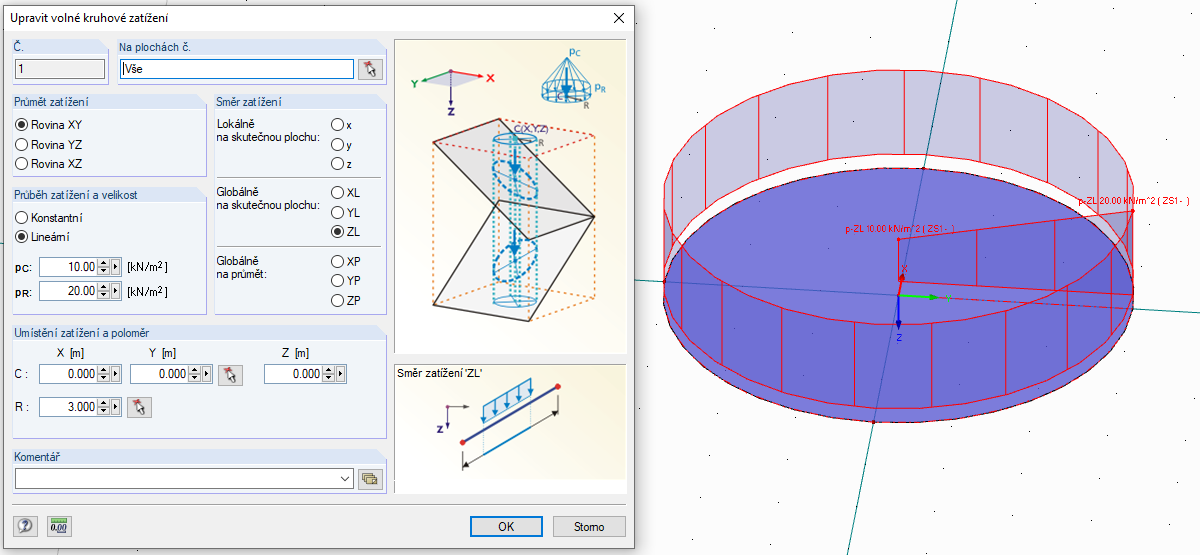Adjust pR value with spinner arrows

pyautogui.click(x=103, y=291)
